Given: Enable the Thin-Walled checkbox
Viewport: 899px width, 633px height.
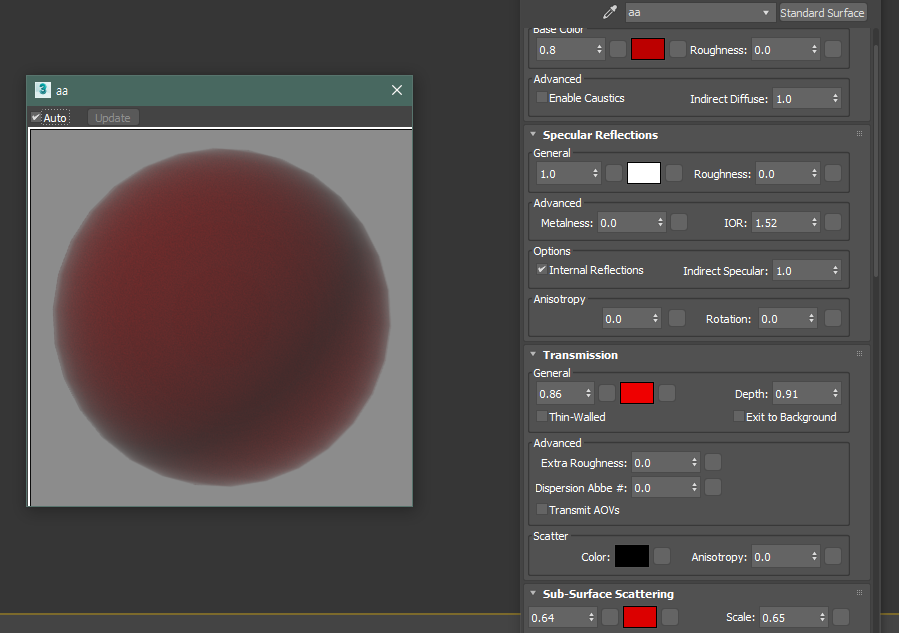Looking at the screenshot, I should tap(542, 417).
